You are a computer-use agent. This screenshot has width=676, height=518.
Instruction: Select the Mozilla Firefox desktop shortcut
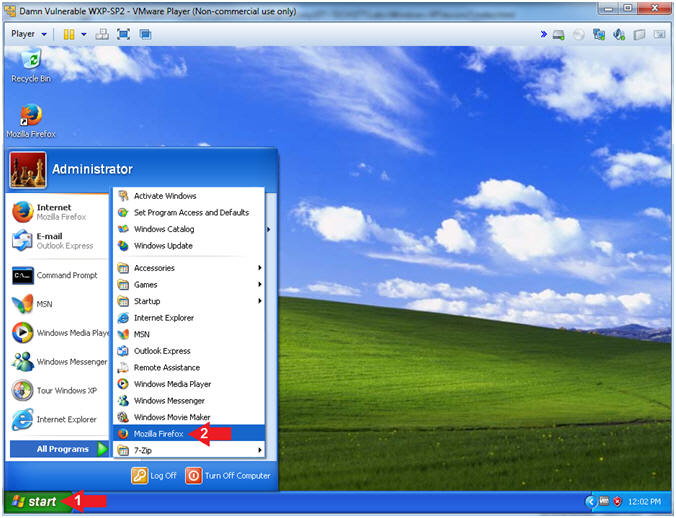(31, 121)
